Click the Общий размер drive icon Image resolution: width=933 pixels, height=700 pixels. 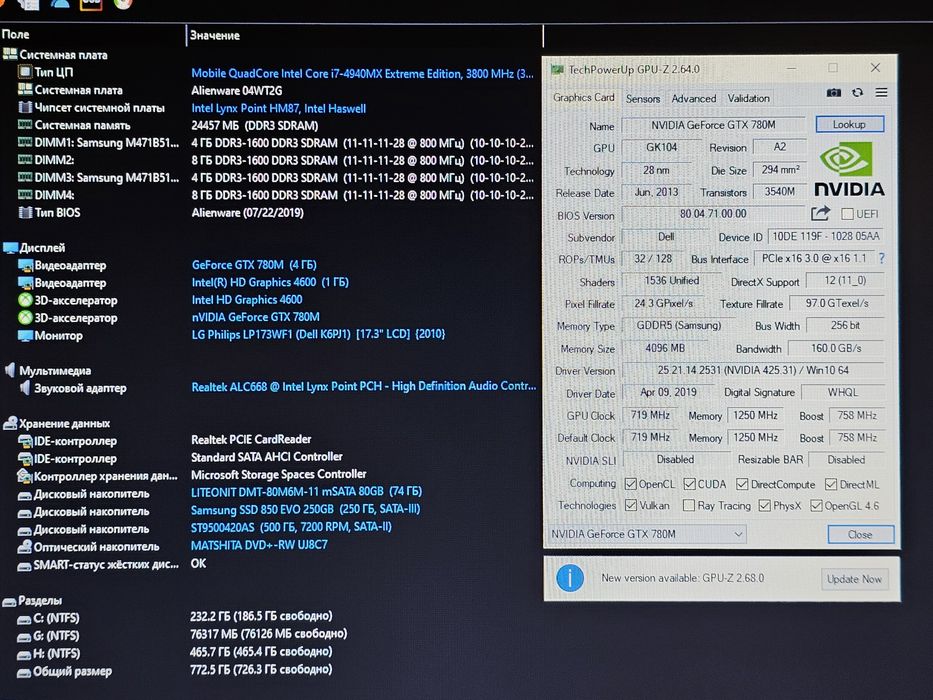[x=24, y=673]
